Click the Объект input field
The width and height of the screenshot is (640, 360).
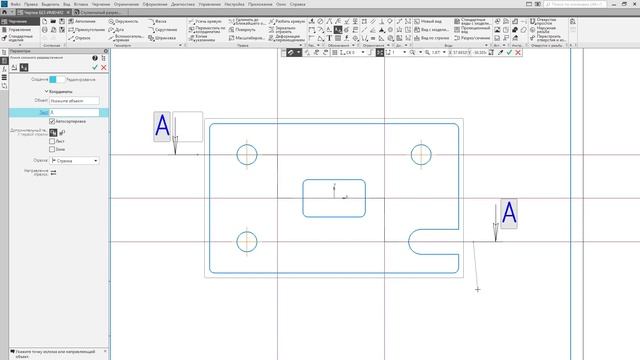(x=74, y=100)
